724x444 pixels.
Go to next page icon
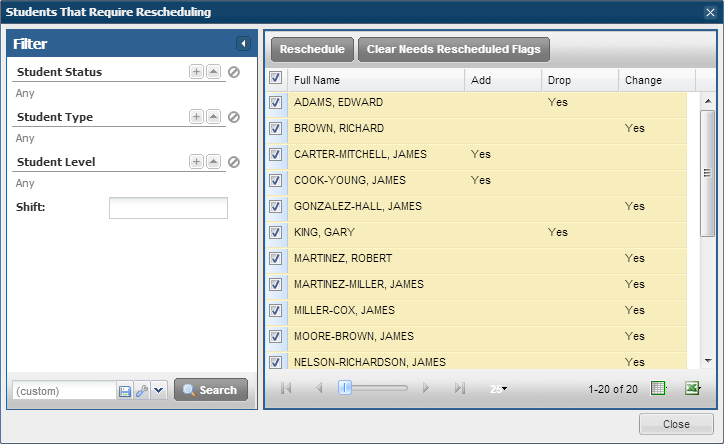426,388
